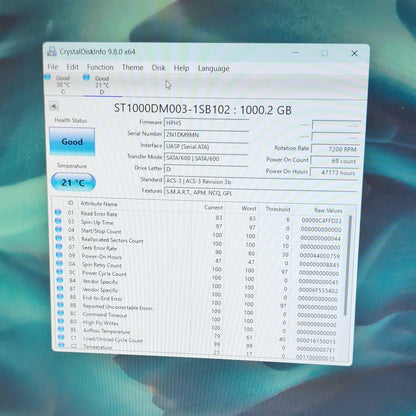416x416 pixels.
Task: Click blue health circle of disk D: tab
Action: pyautogui.click(x=86, y=77)
